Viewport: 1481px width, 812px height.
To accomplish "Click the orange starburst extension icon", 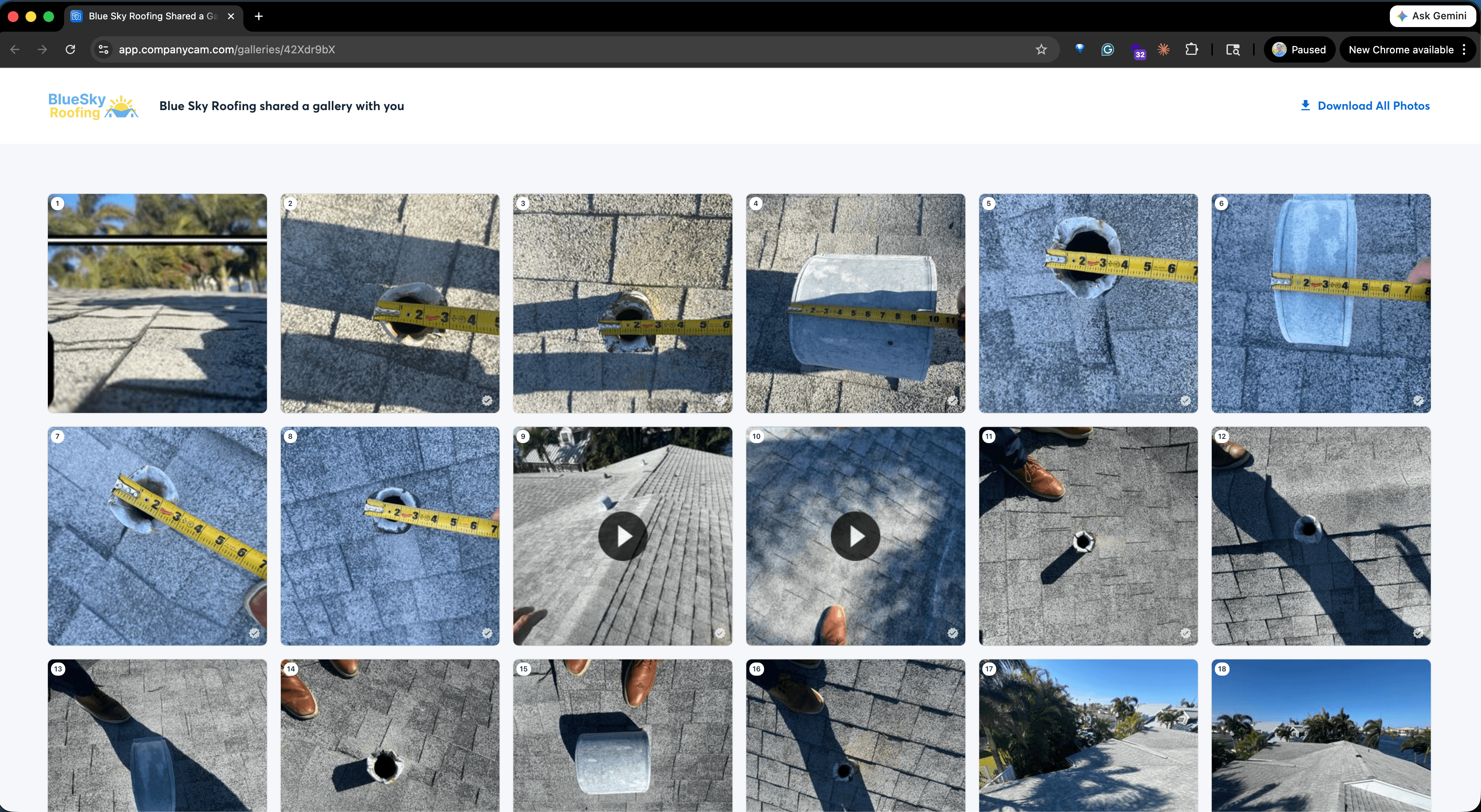I will [x=1163, y=49].
